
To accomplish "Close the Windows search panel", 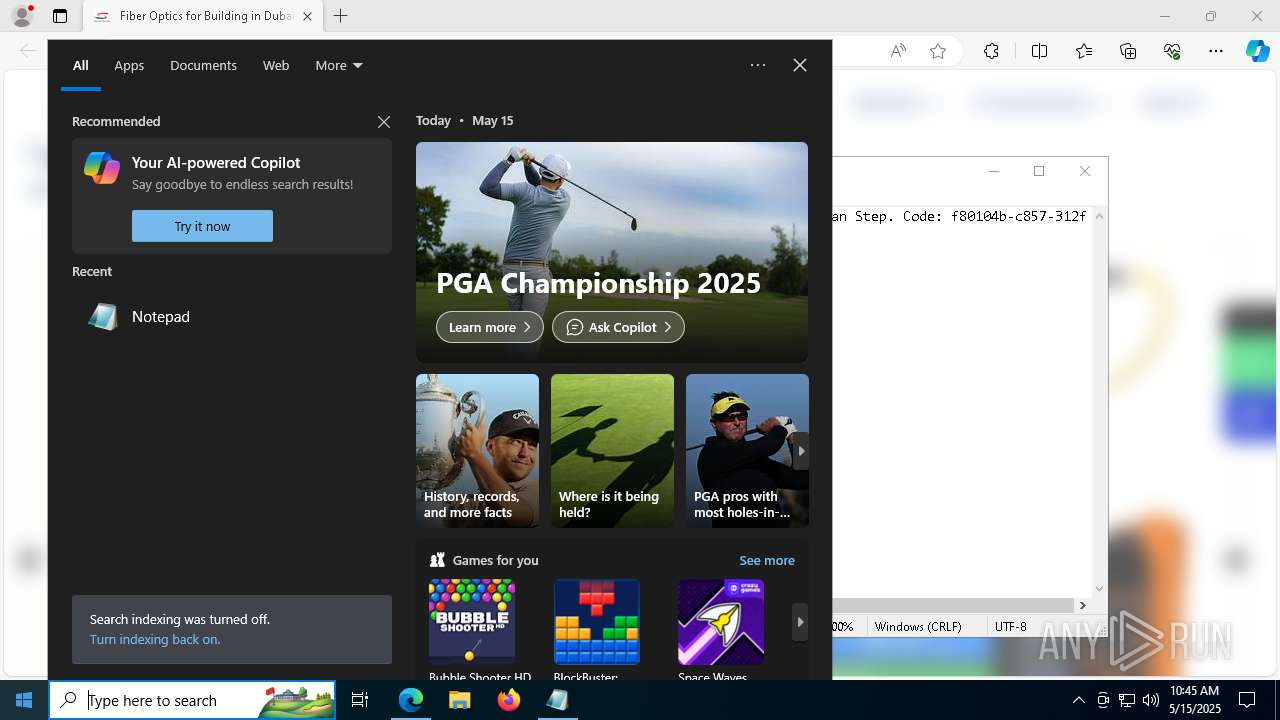I will coord(800,65).
